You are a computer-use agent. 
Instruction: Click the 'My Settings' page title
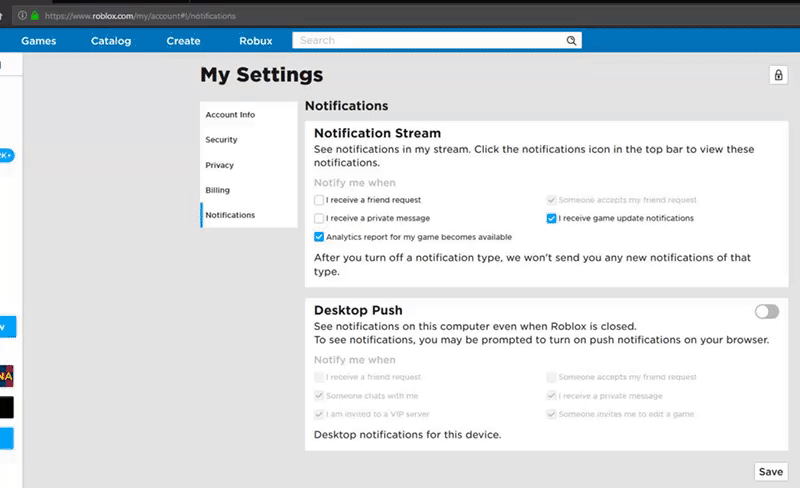(x=261, y=75)
